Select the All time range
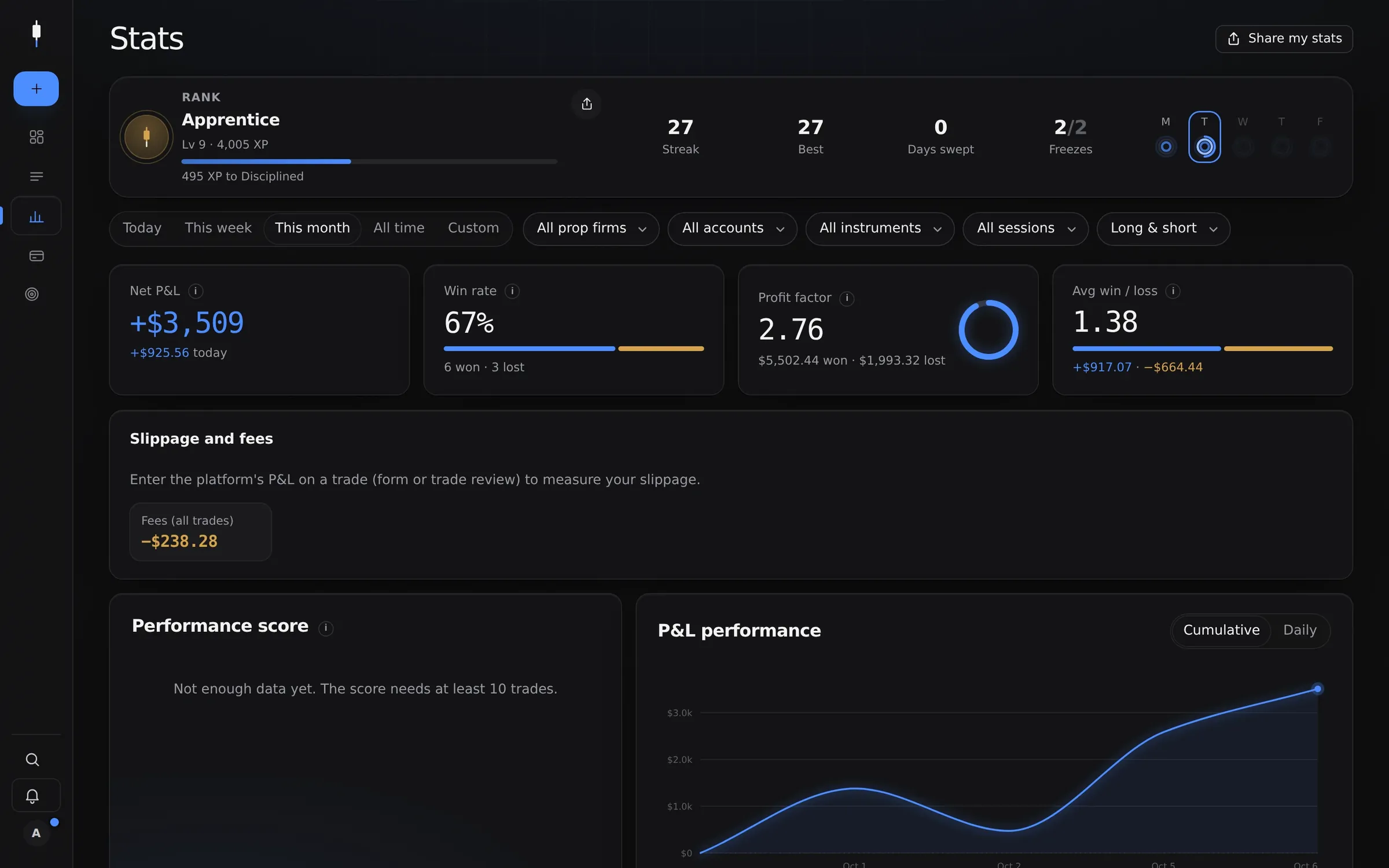1389x868 pixels. click(x=399, y=229)
